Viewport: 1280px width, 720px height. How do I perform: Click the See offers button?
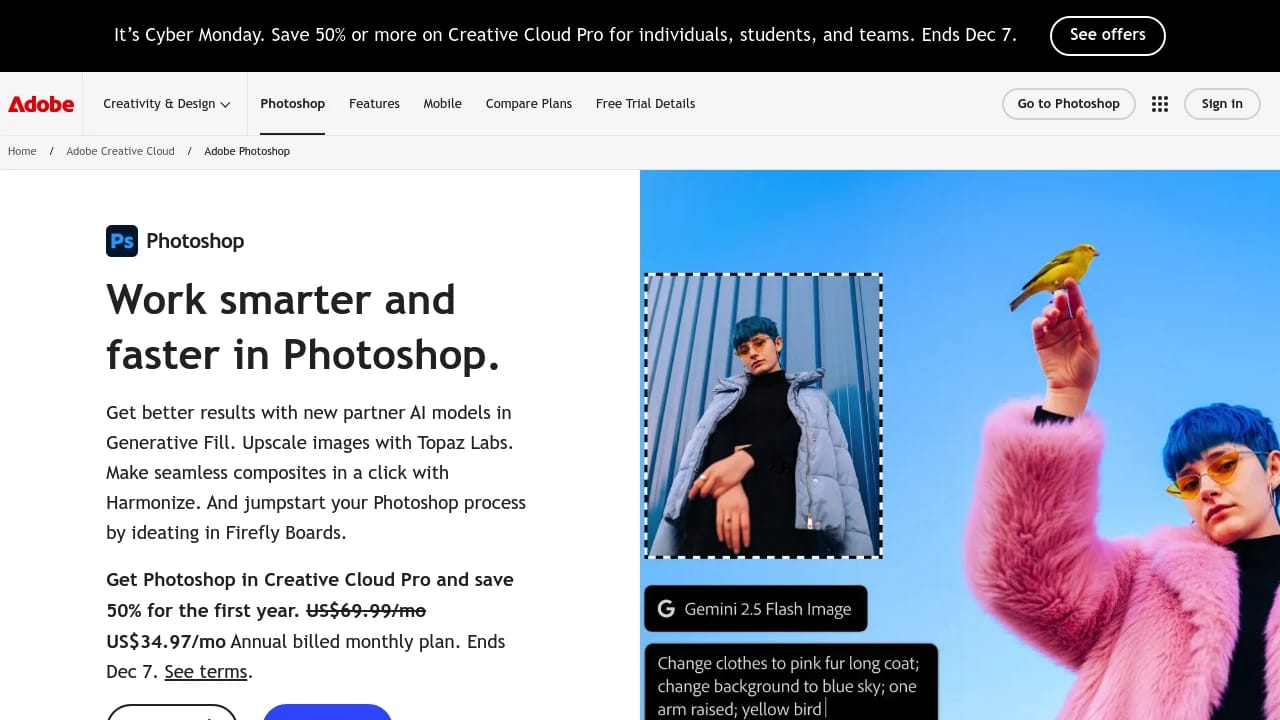[1107, 34]
